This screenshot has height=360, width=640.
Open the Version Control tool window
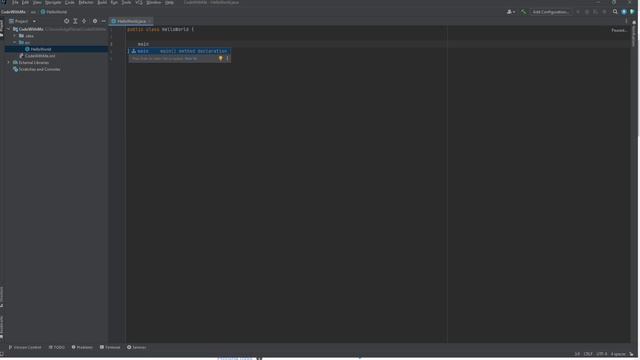point(25,347)
